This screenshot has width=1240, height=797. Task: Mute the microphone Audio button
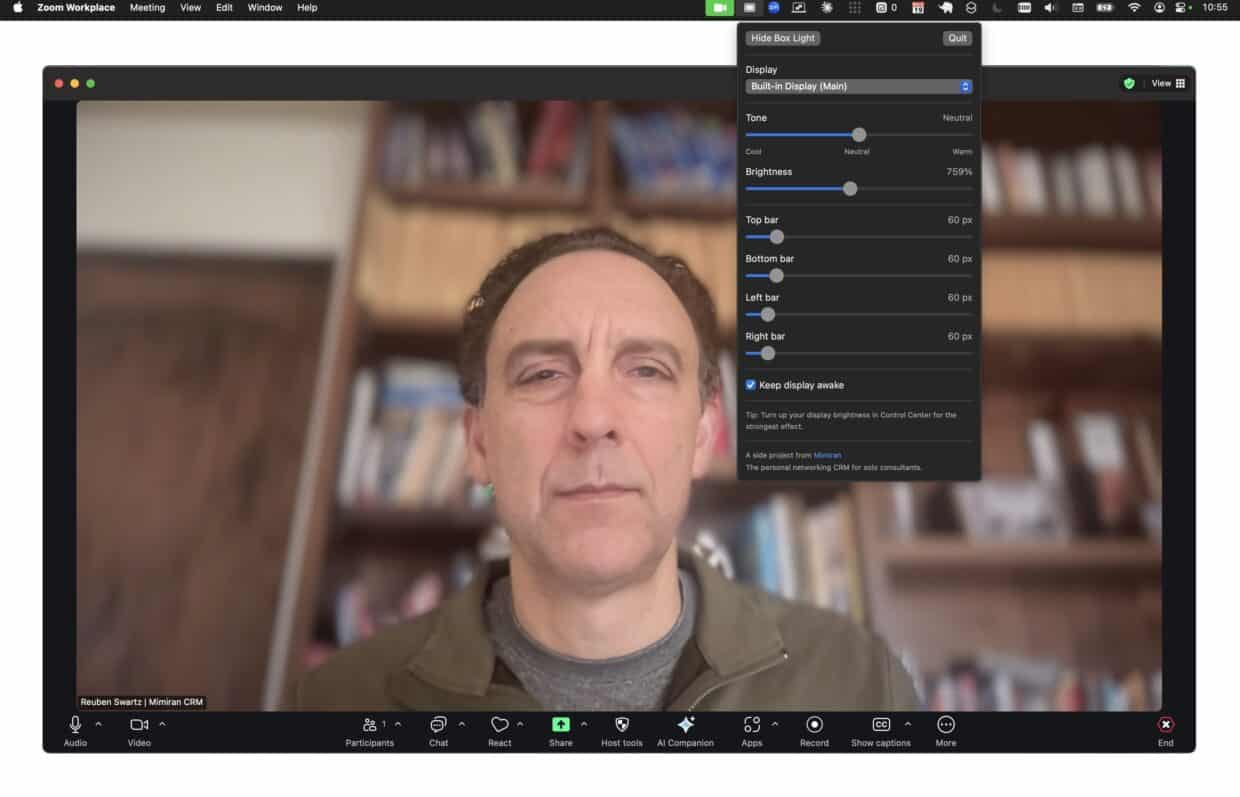click(75, 725)
